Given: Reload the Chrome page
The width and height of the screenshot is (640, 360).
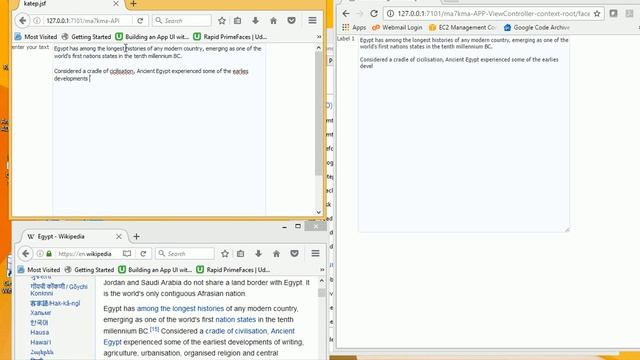Looking at the screenshot, I should (374, 13).
